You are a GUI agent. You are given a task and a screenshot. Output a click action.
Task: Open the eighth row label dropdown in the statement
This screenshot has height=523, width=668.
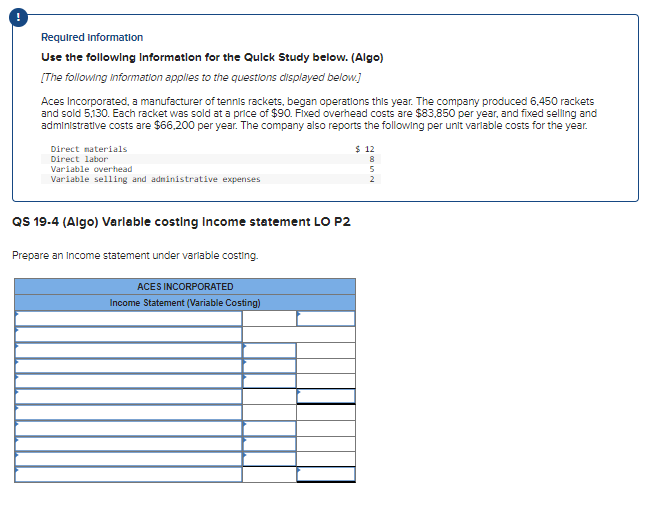tap(129, 428)
